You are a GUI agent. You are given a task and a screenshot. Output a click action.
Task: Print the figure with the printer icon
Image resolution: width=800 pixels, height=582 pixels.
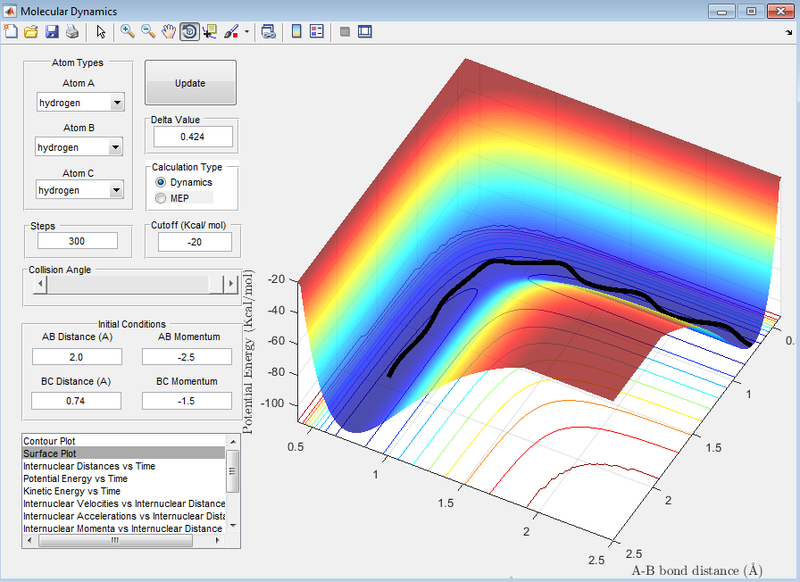coord(71,31)
